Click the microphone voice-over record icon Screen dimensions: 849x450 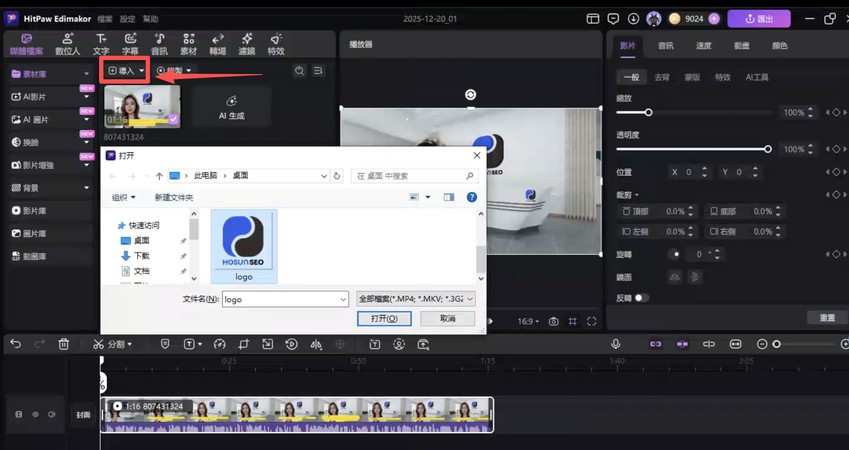click(616, 344)
